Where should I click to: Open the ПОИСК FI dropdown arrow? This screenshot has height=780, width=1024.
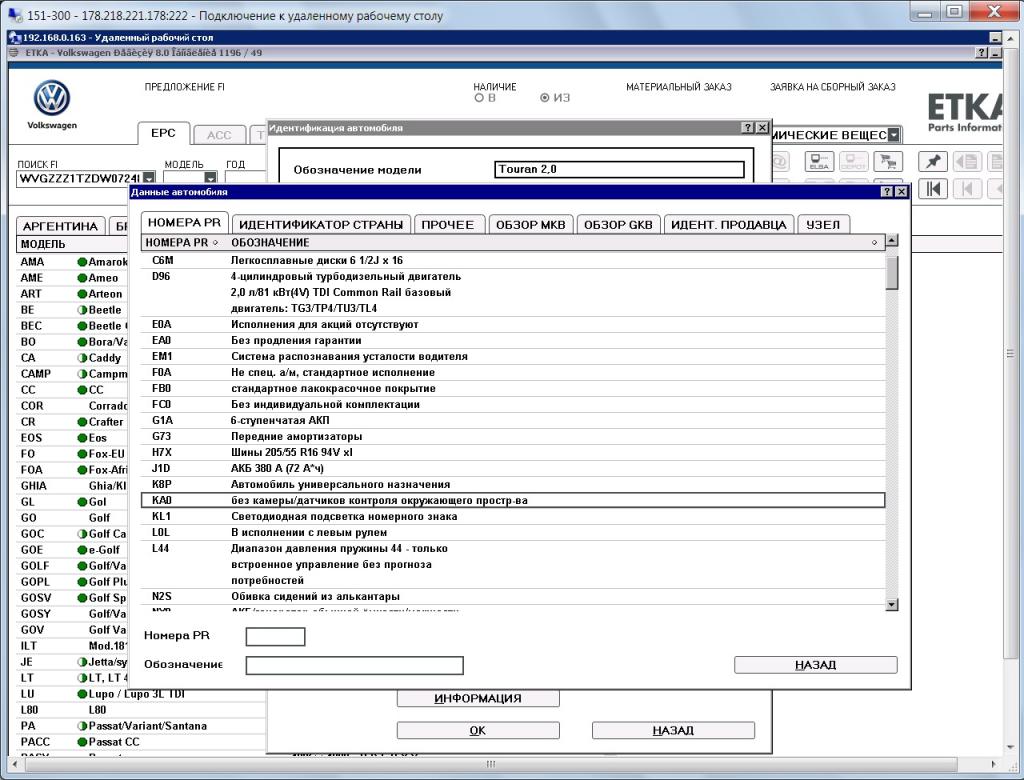[149, 178]
